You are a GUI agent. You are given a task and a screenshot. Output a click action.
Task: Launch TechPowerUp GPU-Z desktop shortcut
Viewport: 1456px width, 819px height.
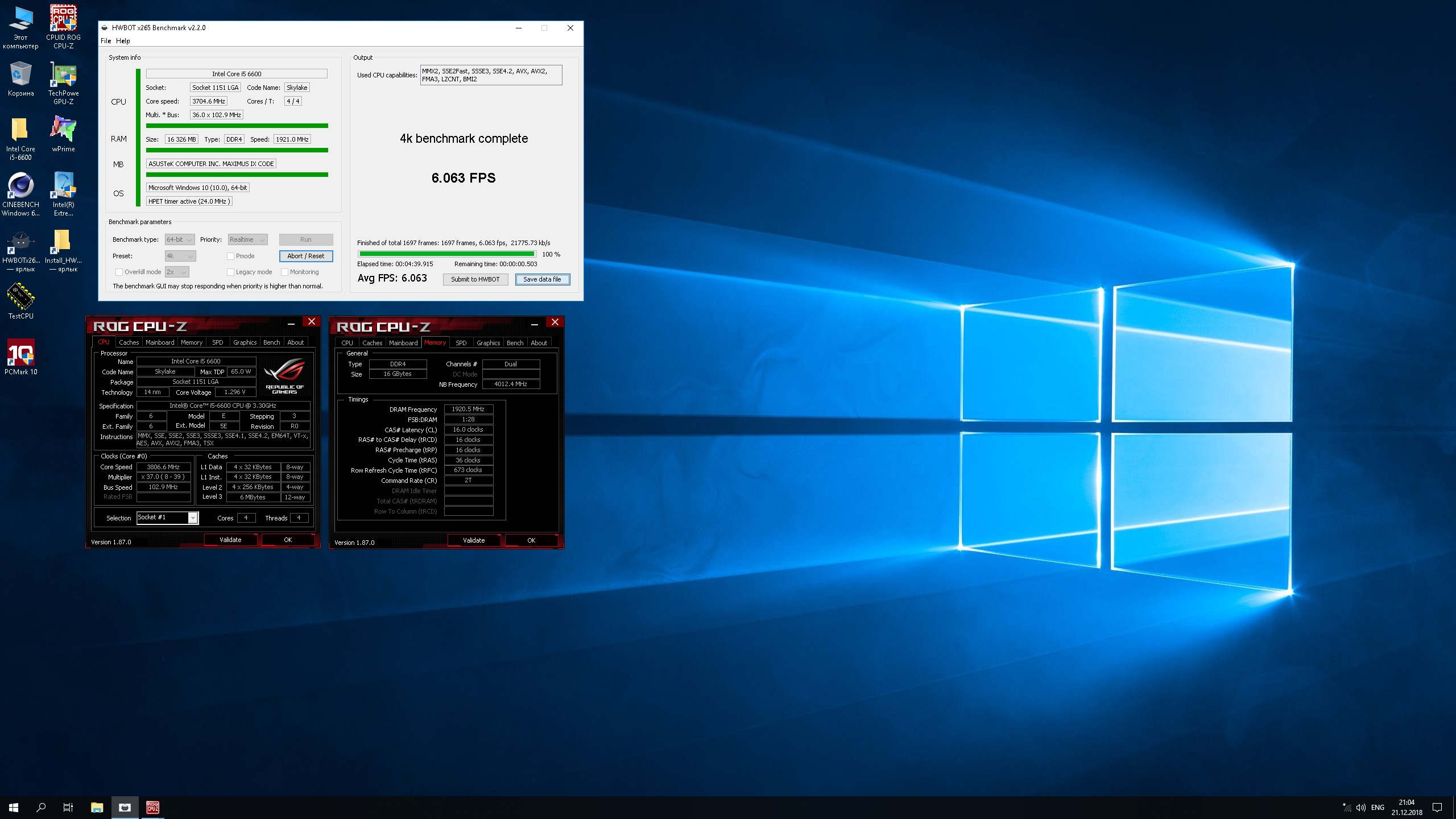63,83
